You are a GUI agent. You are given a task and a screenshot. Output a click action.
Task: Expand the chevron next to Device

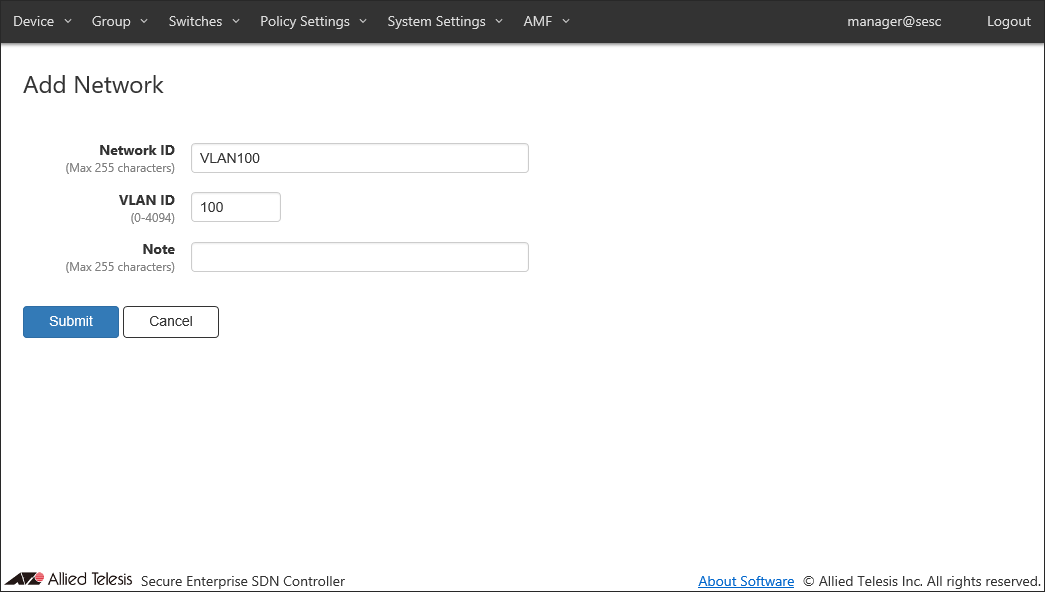68,21
